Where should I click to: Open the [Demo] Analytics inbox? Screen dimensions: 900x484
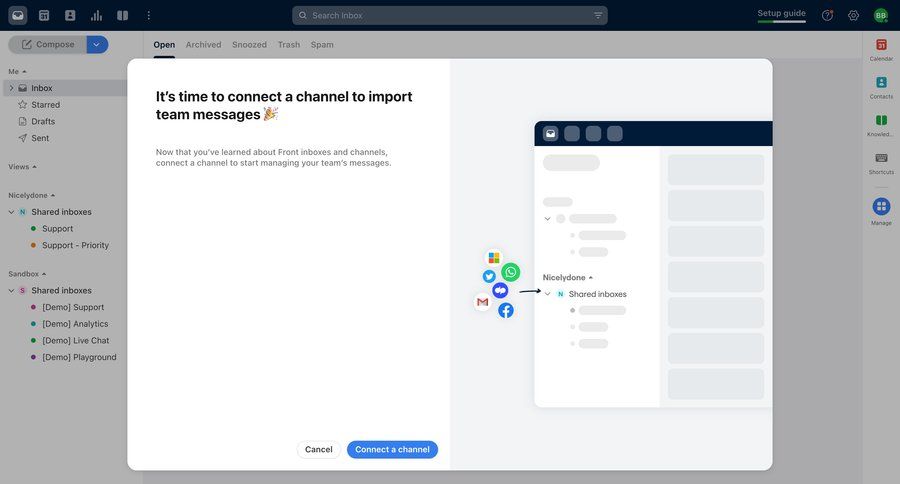click(75, 324)
